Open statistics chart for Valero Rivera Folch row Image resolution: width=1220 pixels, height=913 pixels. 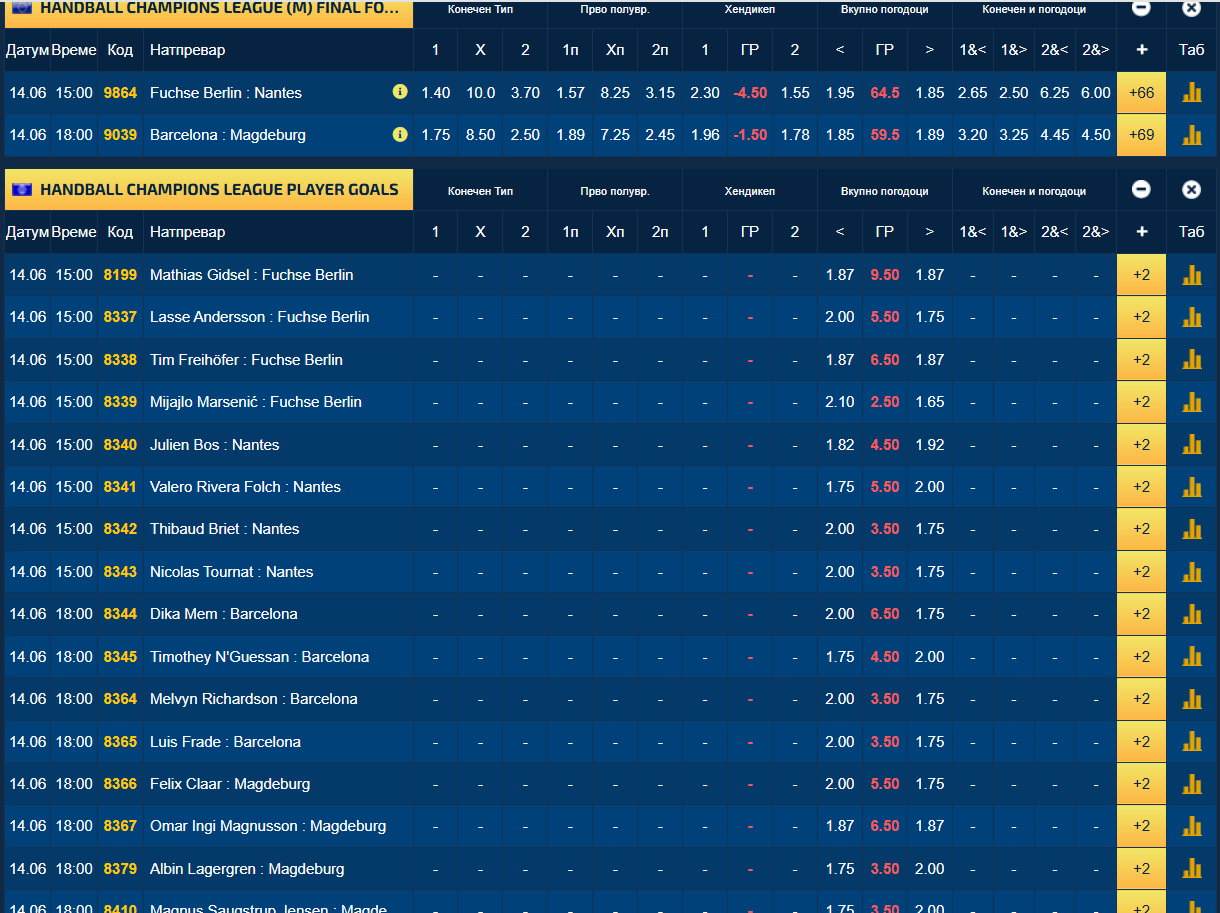(1192, 486)
